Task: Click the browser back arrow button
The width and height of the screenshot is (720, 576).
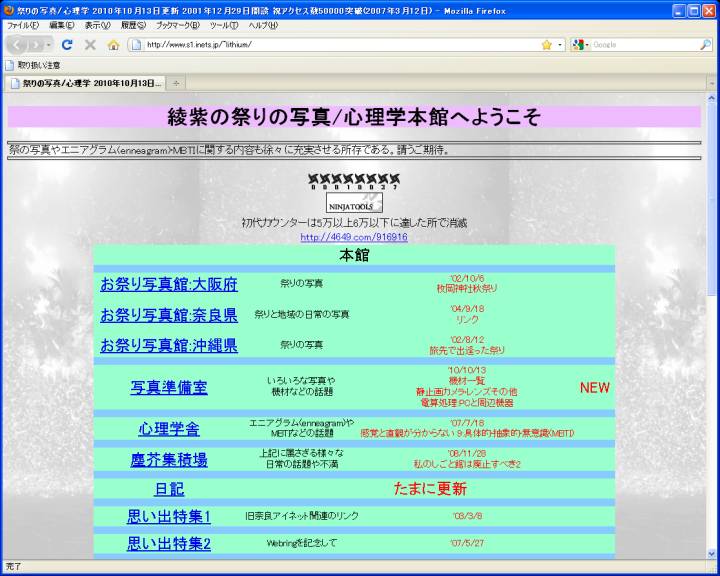Action: coord(17,45)
